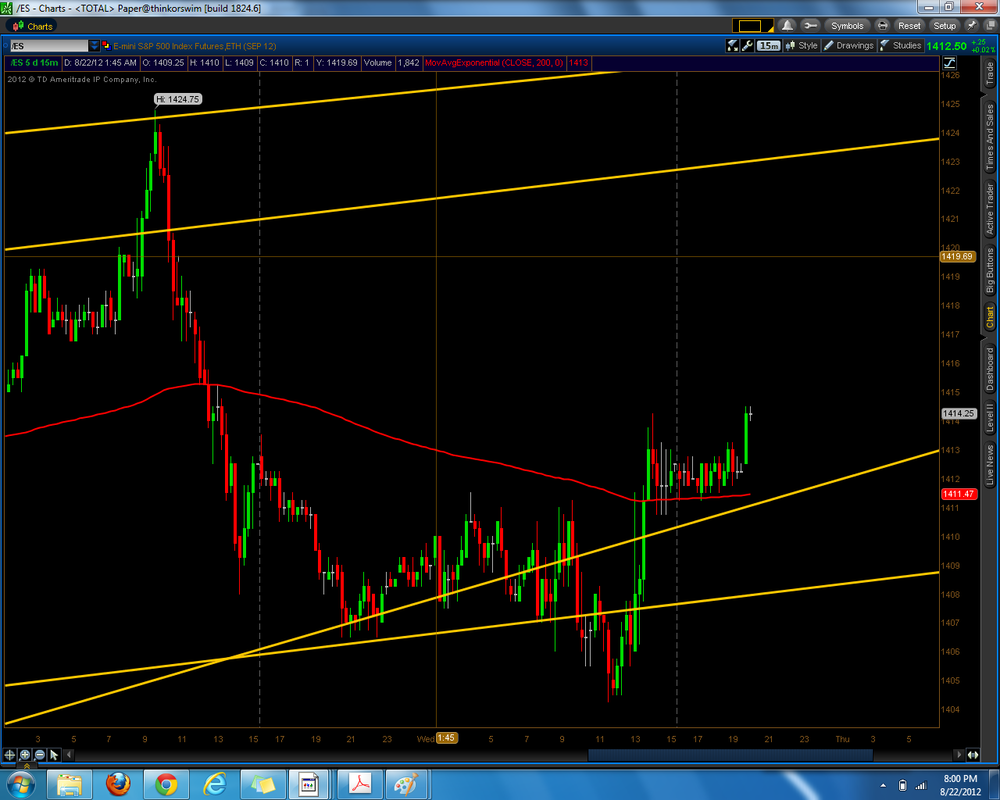Viewport: 1000px width, 800px height.
Task: Click the /ES symbol input field
Action: (x=48, y=46)
